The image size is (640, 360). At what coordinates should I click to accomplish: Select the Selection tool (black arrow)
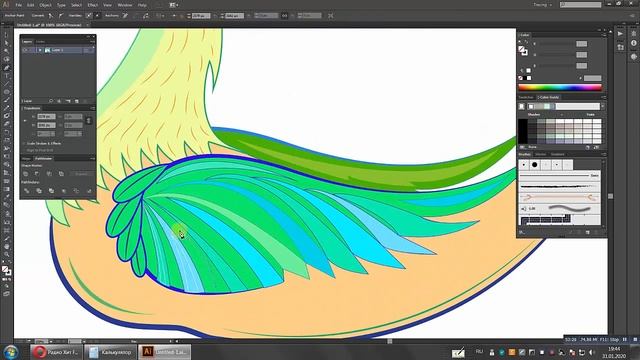tap(6, 35)
